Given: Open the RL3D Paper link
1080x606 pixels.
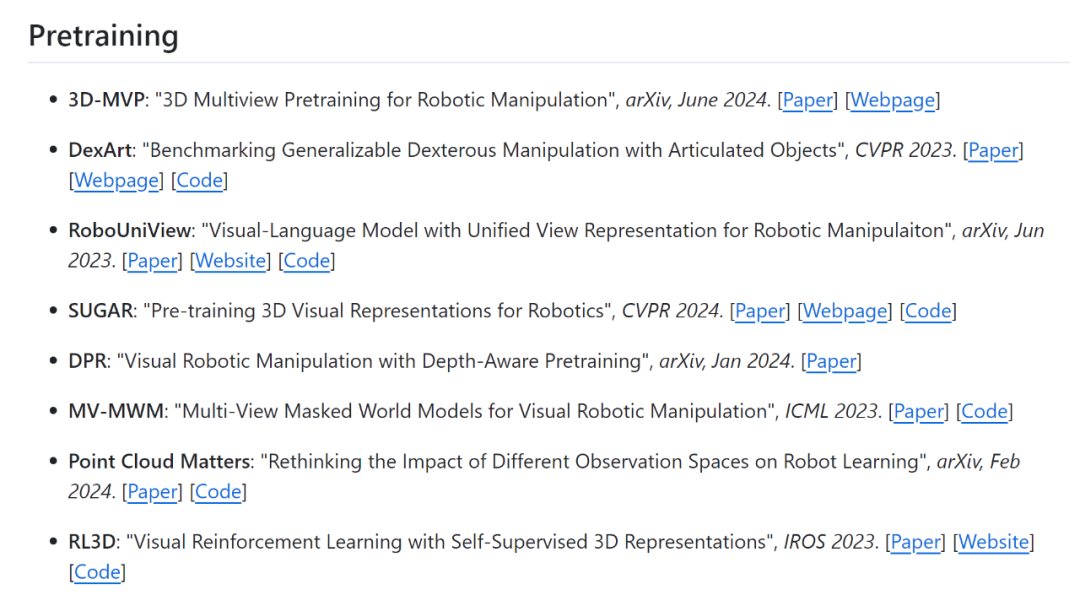Looking at the screenshot, I should pos(916,542).
